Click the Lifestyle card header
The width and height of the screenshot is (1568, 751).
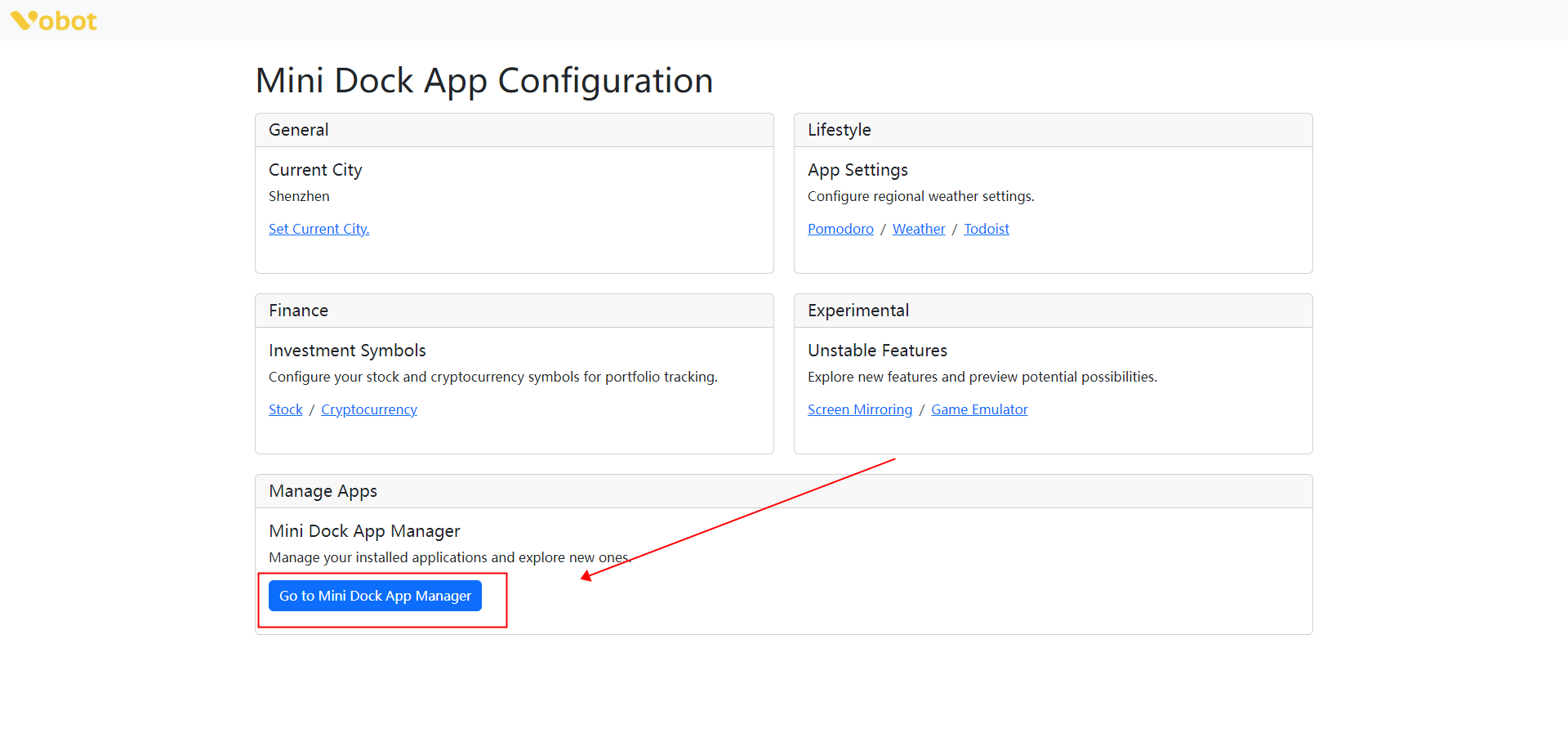click(839, 130)
